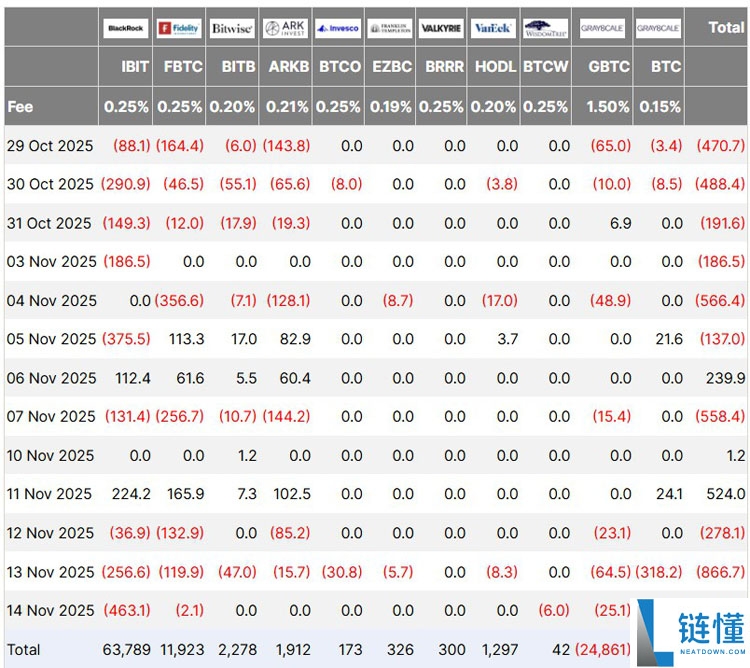Image resolution: width=750 pixels, height=668 pixels.
Task: Select the EZBC ticker header
Action: point(392,66)
